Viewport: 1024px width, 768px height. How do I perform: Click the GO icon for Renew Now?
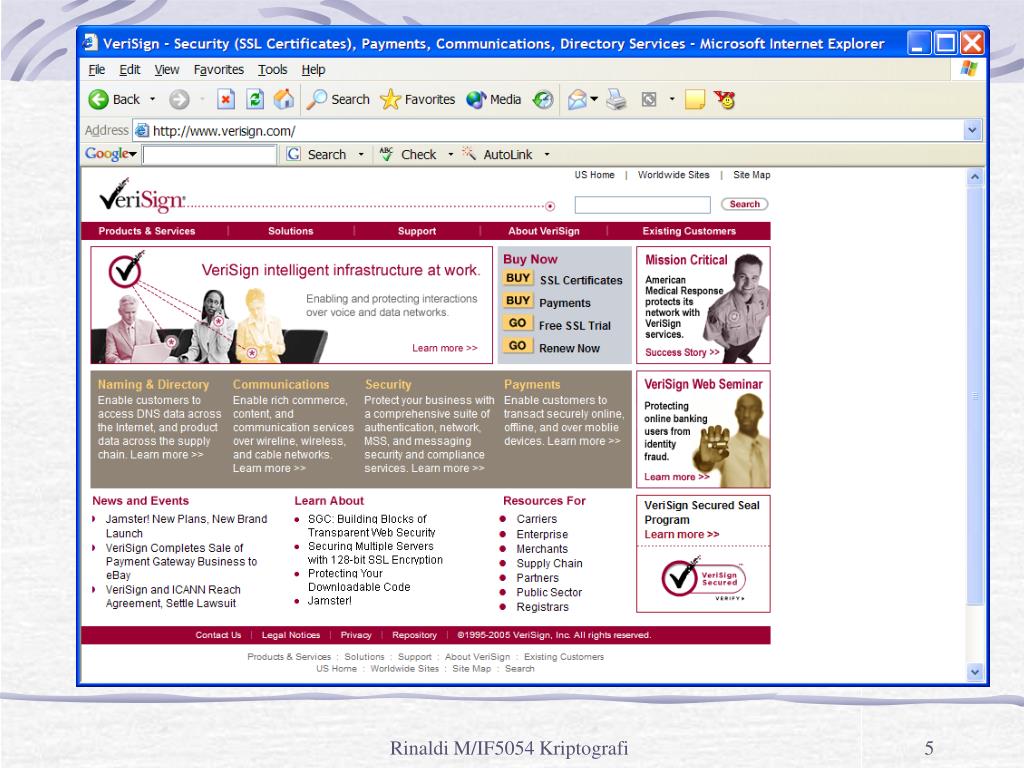518,346
